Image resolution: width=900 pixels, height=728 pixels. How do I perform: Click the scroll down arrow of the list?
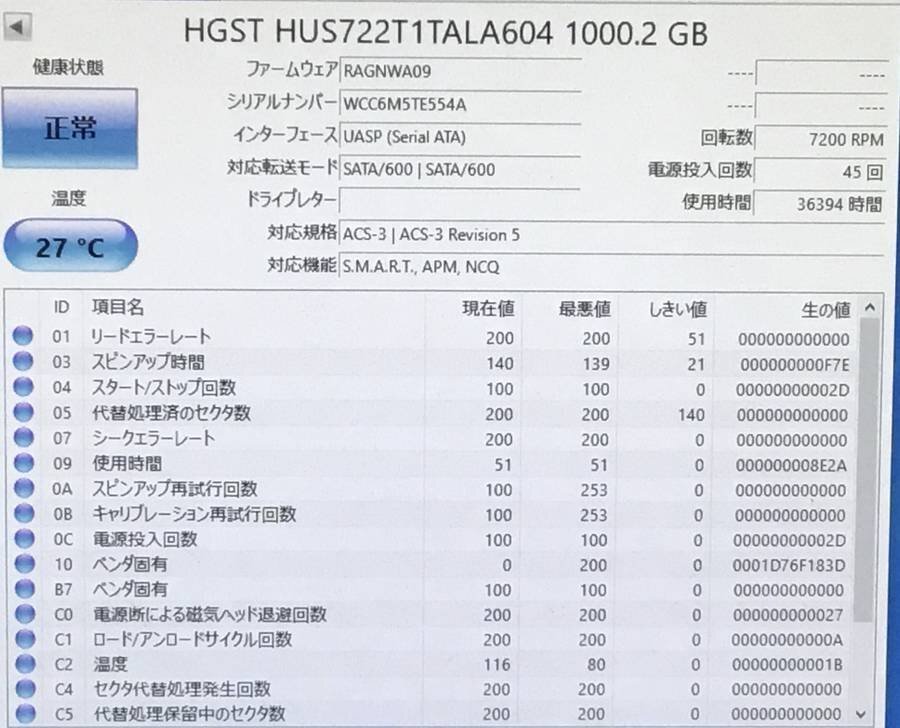point(861,714)
